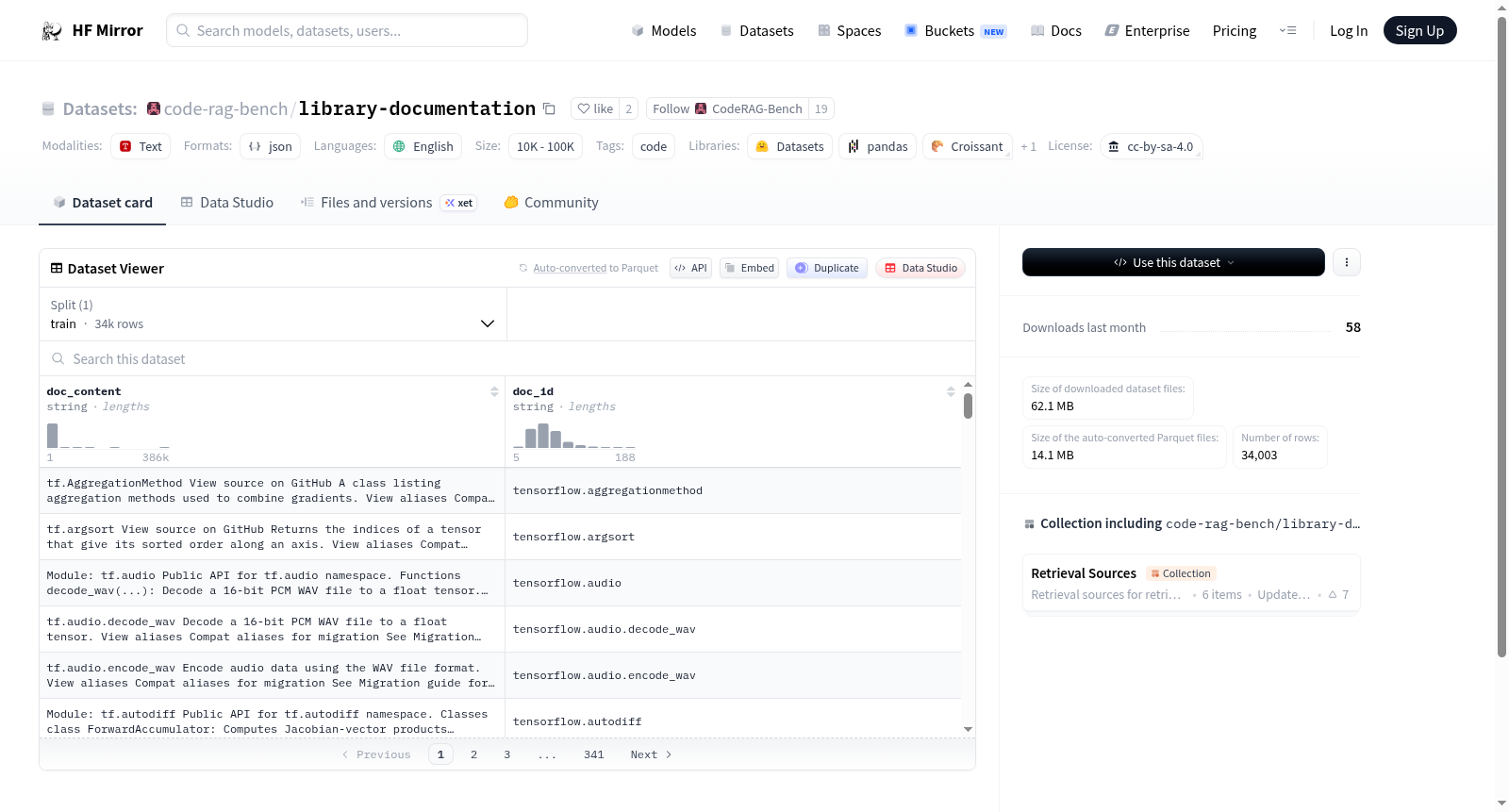Go to page 3 of the dataset
Viewport: 1509px width, 812px height.
507,754
